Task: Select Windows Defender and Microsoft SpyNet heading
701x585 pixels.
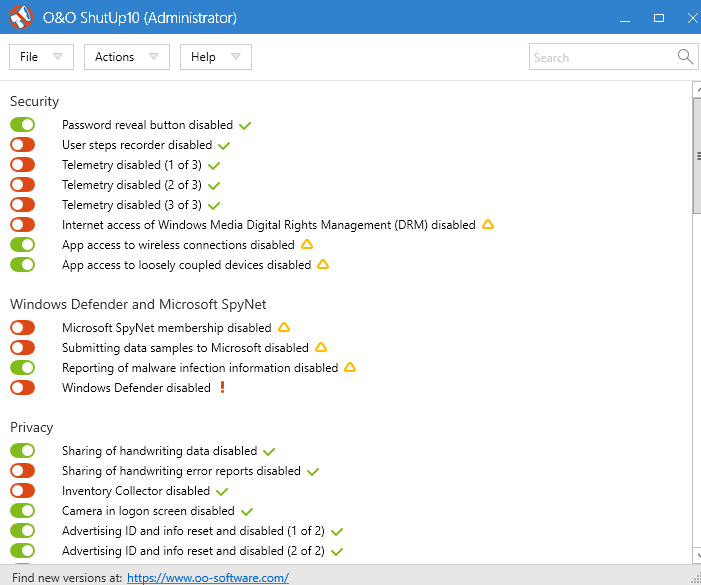Action: [x=138, y=304]
